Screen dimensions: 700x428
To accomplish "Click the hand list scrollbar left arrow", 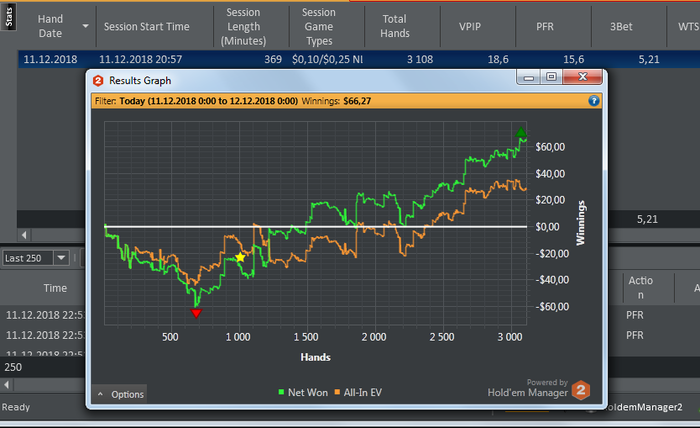I will (7, 384).
